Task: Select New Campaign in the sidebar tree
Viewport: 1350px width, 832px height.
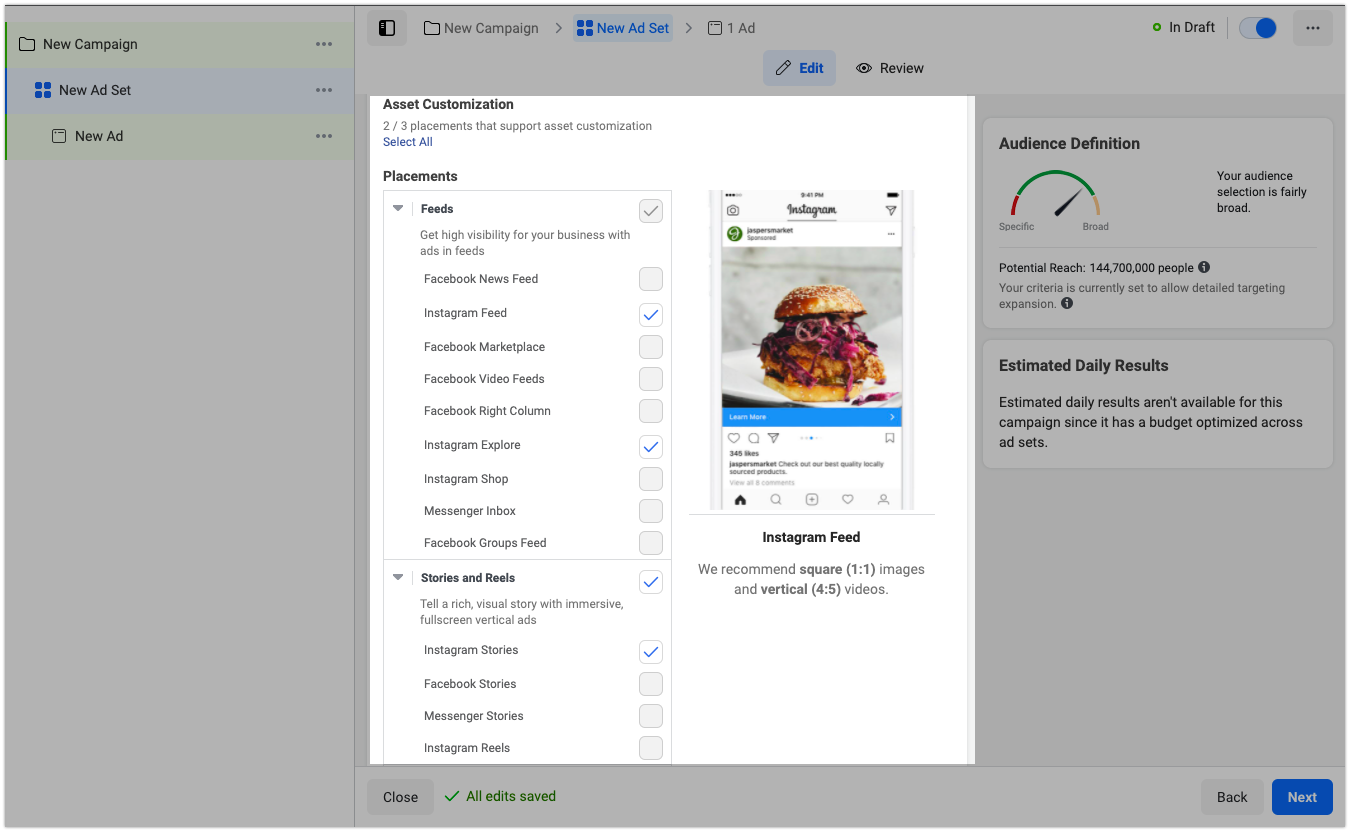Action: [x=90, y=44]
